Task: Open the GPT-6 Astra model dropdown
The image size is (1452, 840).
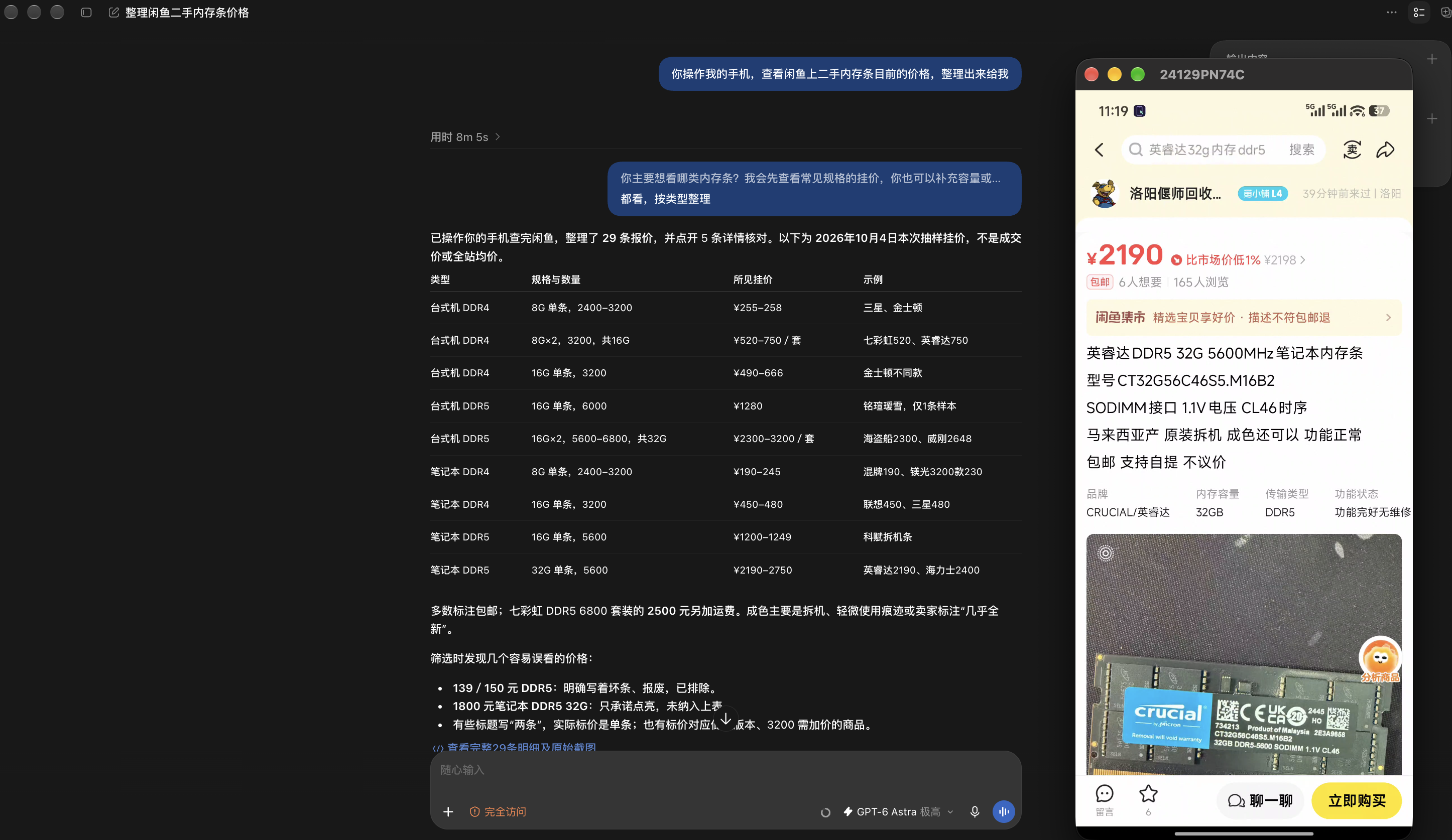Action: [898, 812]
